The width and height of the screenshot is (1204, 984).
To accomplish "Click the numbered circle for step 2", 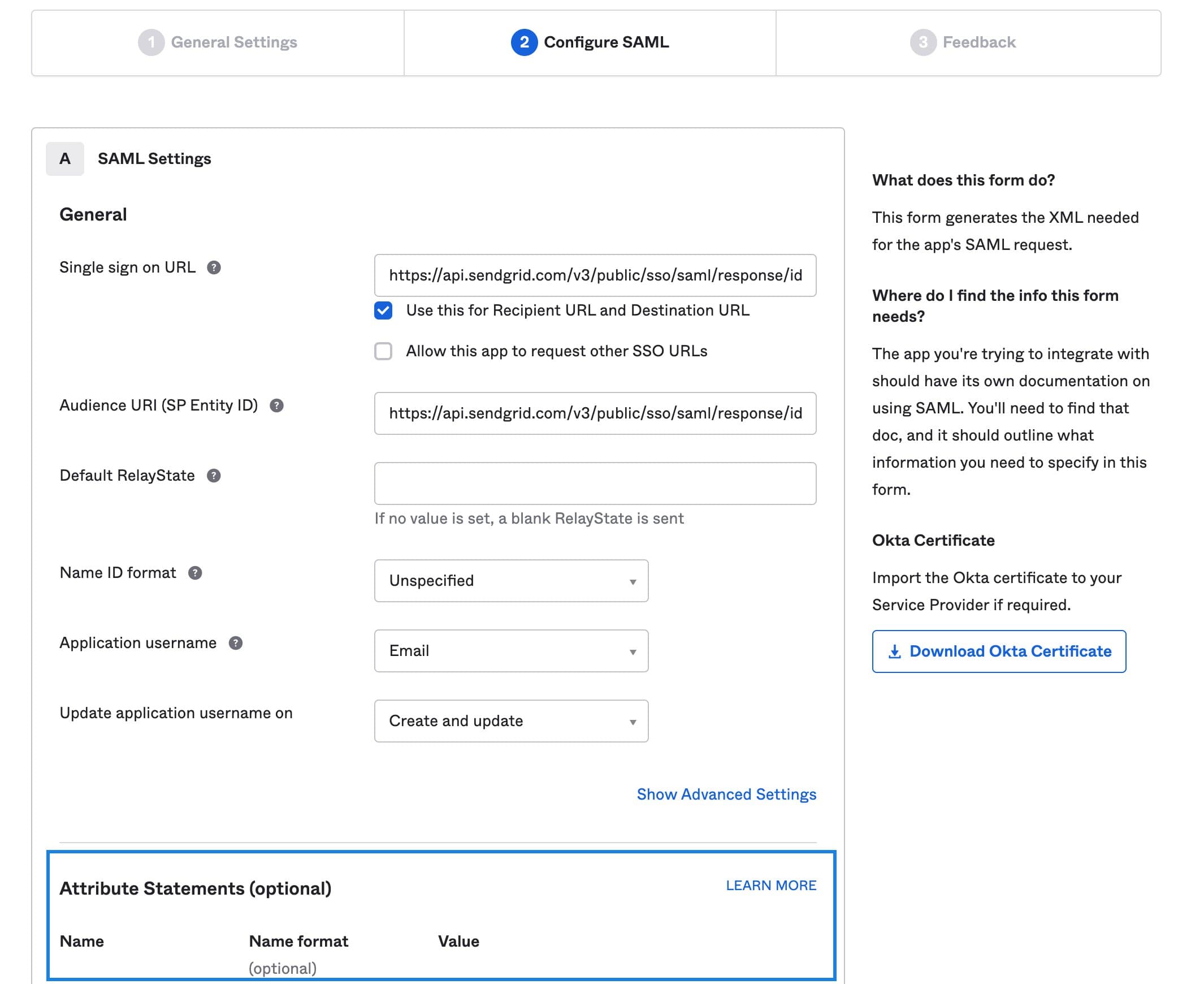I will point(524,42).
